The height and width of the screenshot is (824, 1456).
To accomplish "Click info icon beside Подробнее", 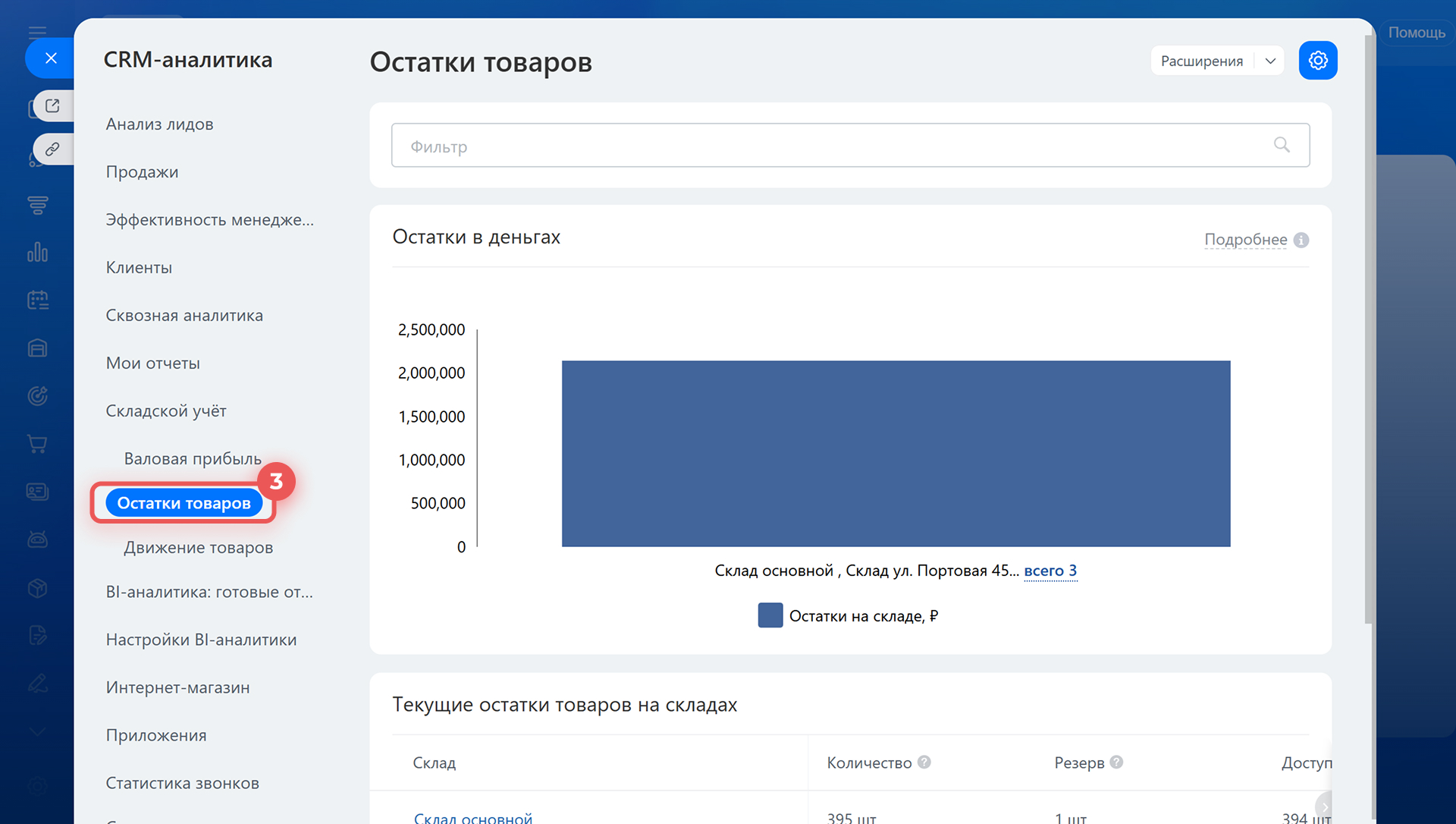I will point(1301,241).
